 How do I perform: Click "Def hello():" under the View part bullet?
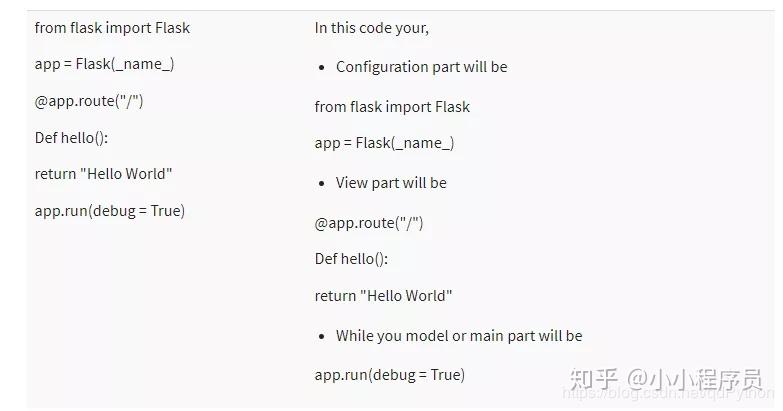(x=351, y=259)
